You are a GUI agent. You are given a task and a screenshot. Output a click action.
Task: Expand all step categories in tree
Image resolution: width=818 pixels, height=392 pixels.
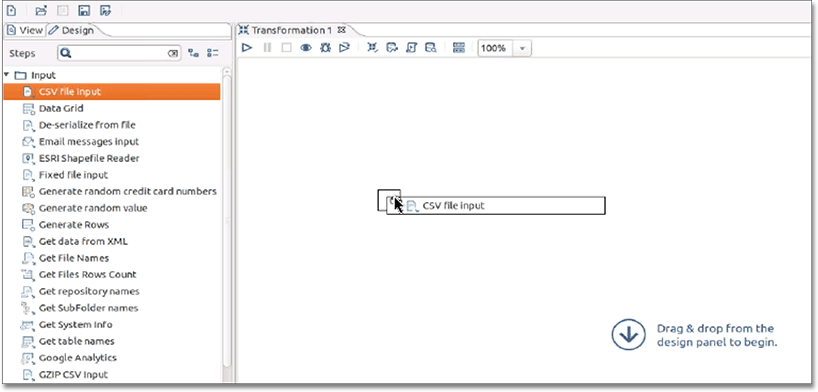pos(194,53)
